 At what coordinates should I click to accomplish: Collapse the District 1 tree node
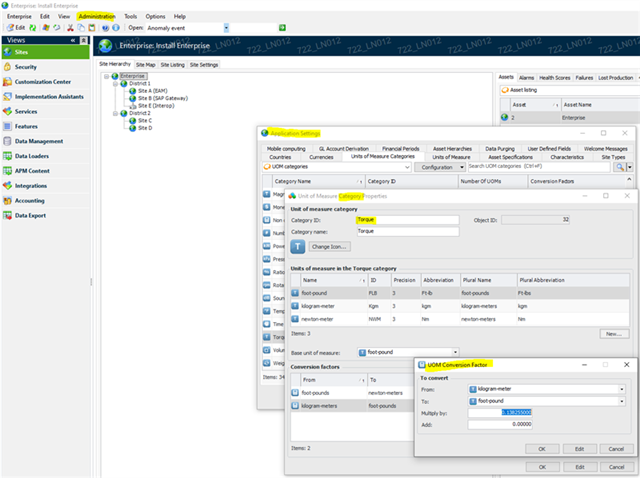[113, 83]
